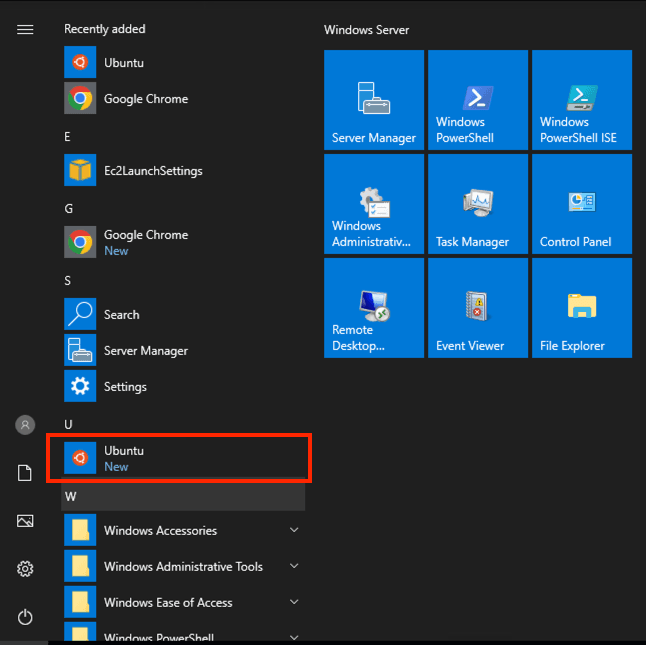This screenshot has height=645, width=646.
Task: Open the Ec2LaunchSettings app icon
Action: [x=80, y=170]
